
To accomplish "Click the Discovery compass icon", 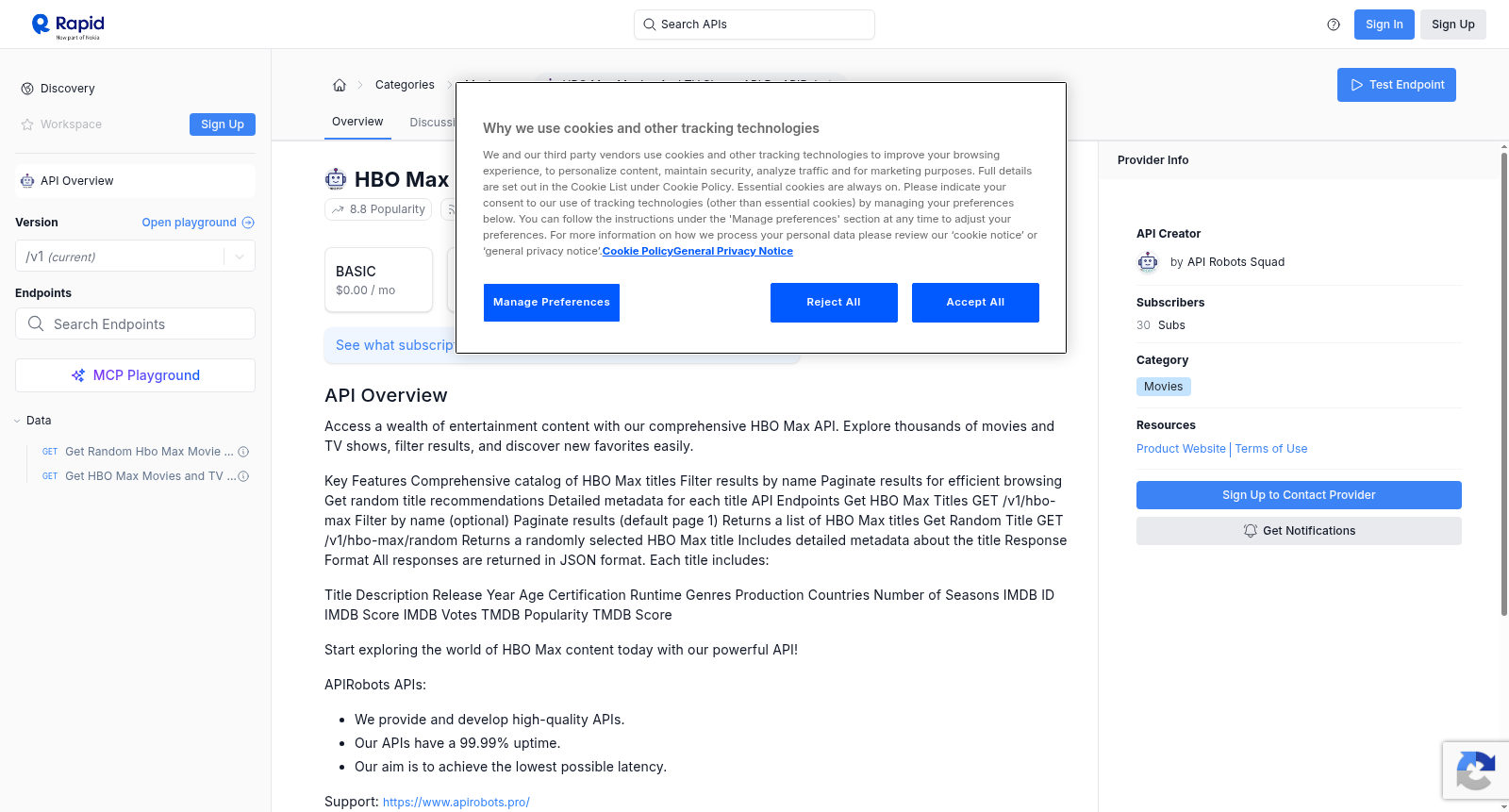I will click(x=27, y=89).
